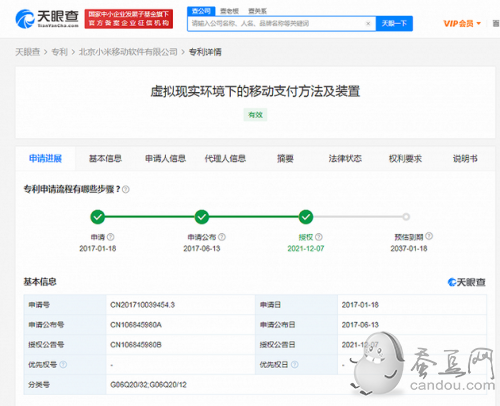The image size is (500, 406).
Task: Select the grey 预估到期 step marker
Action: point(406,217)
